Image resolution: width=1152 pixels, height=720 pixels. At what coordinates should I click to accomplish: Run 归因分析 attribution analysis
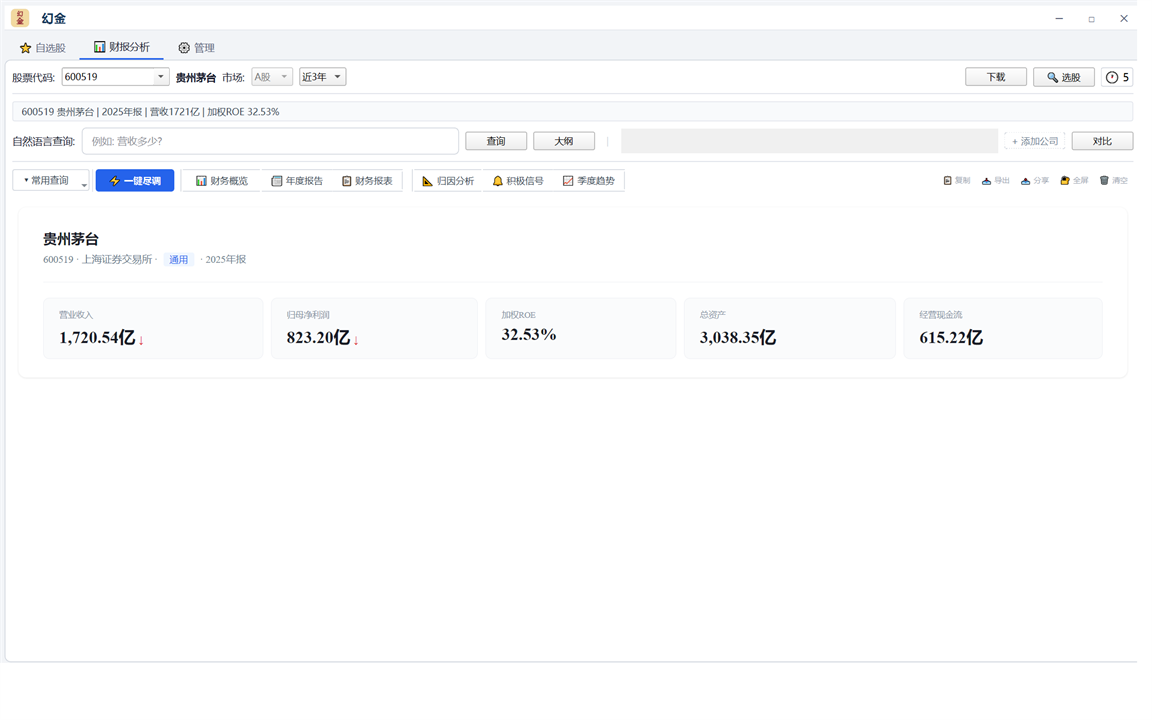[x=447, y=181]
